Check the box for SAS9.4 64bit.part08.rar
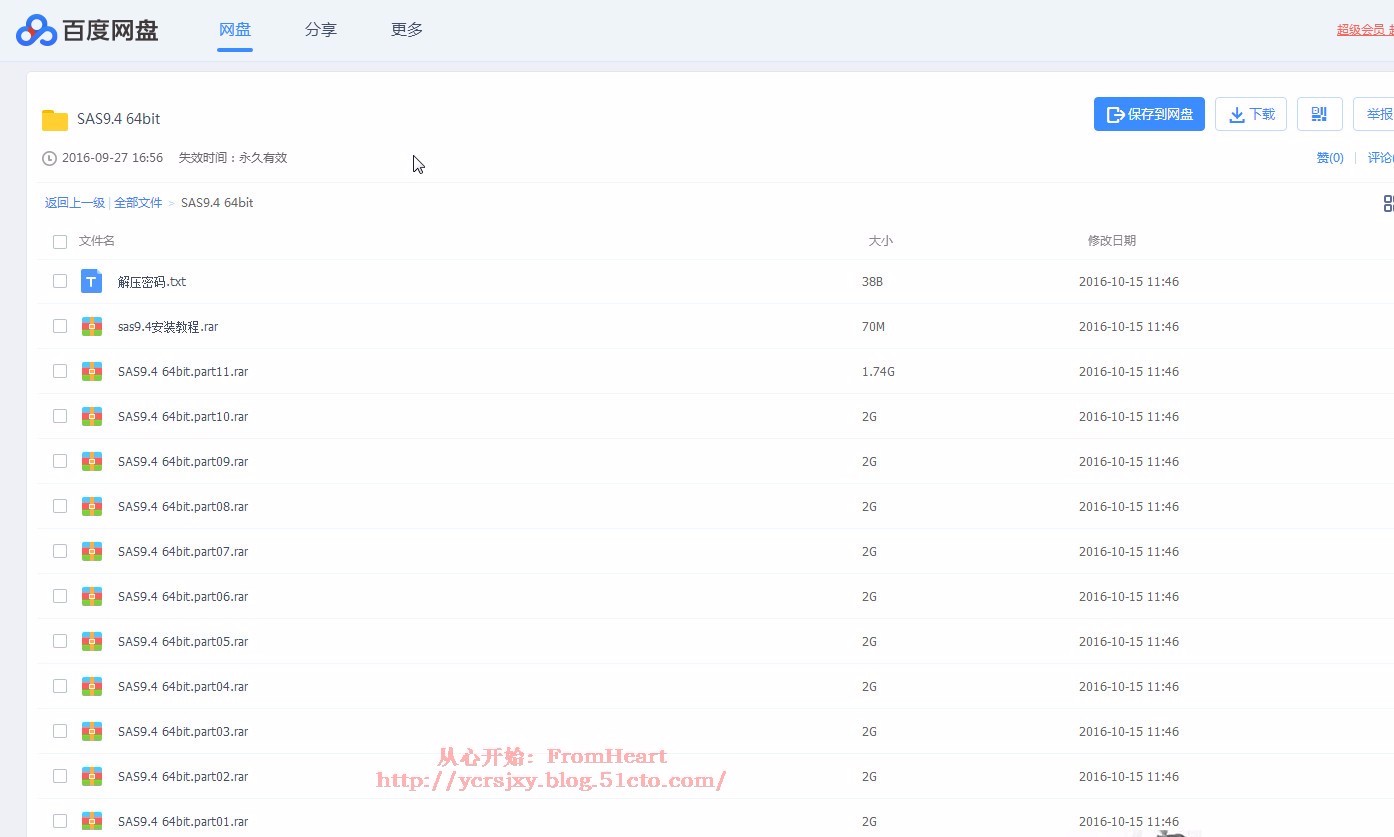This screenshot has width=1394, height=837. coord(60,506)
